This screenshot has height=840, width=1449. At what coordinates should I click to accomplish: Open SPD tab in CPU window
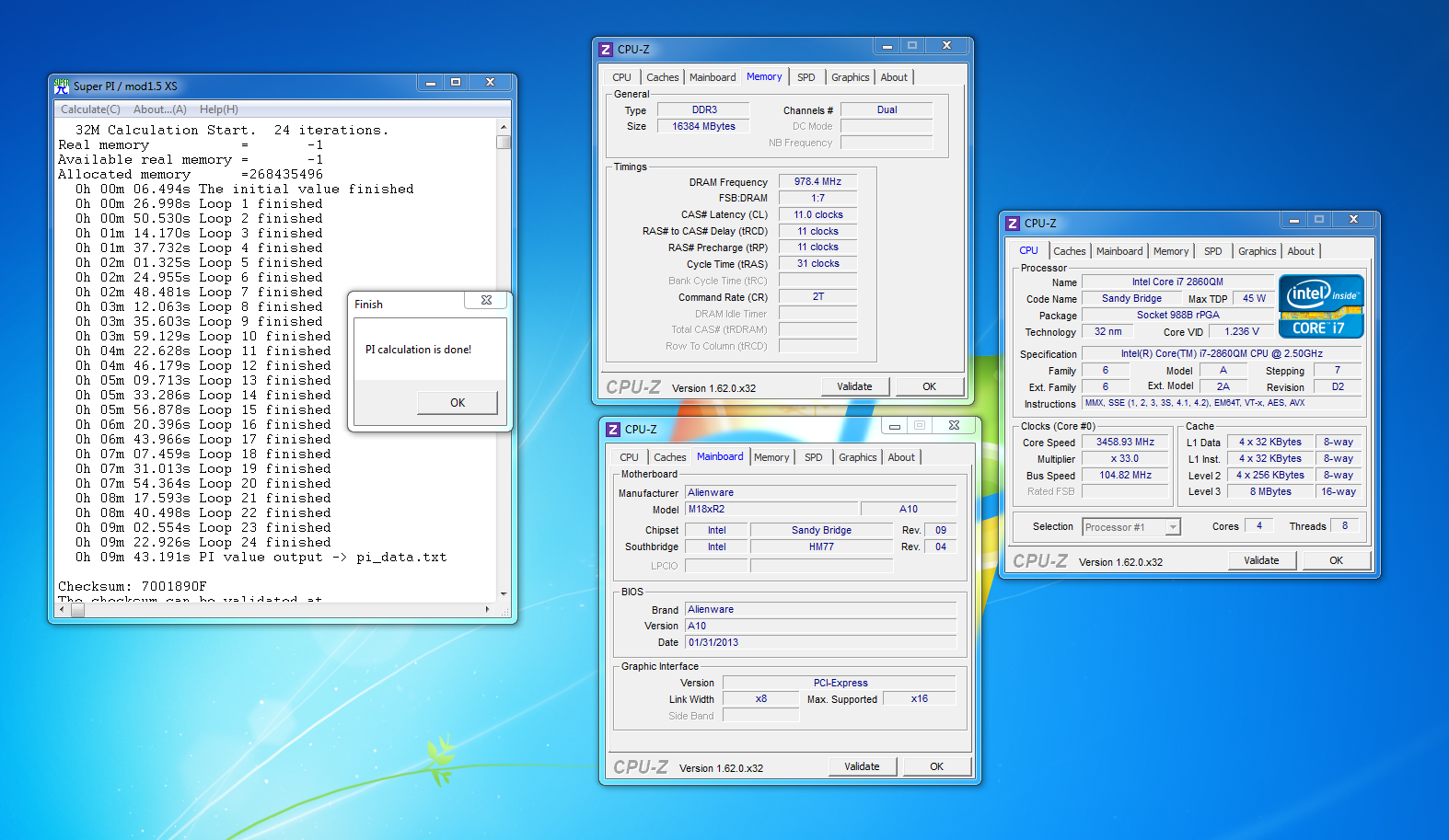tap(1213, 251)
